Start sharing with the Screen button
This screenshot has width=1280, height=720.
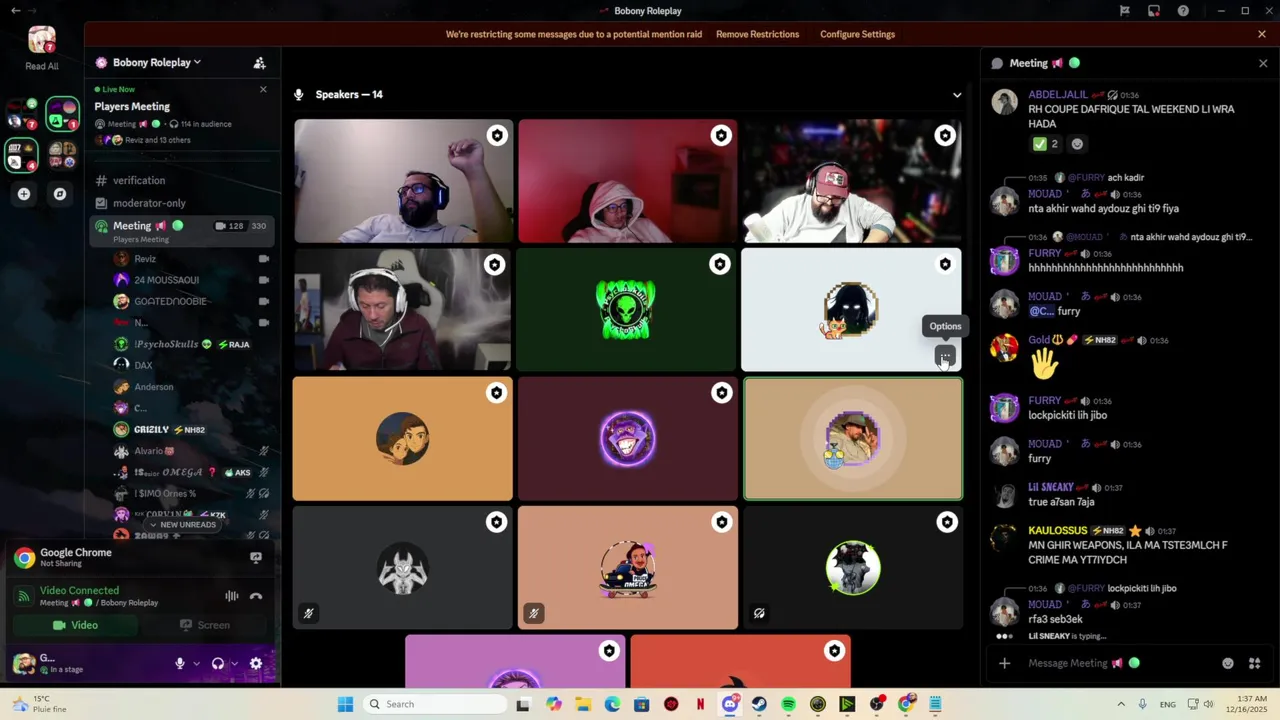(x=205, y=625)
